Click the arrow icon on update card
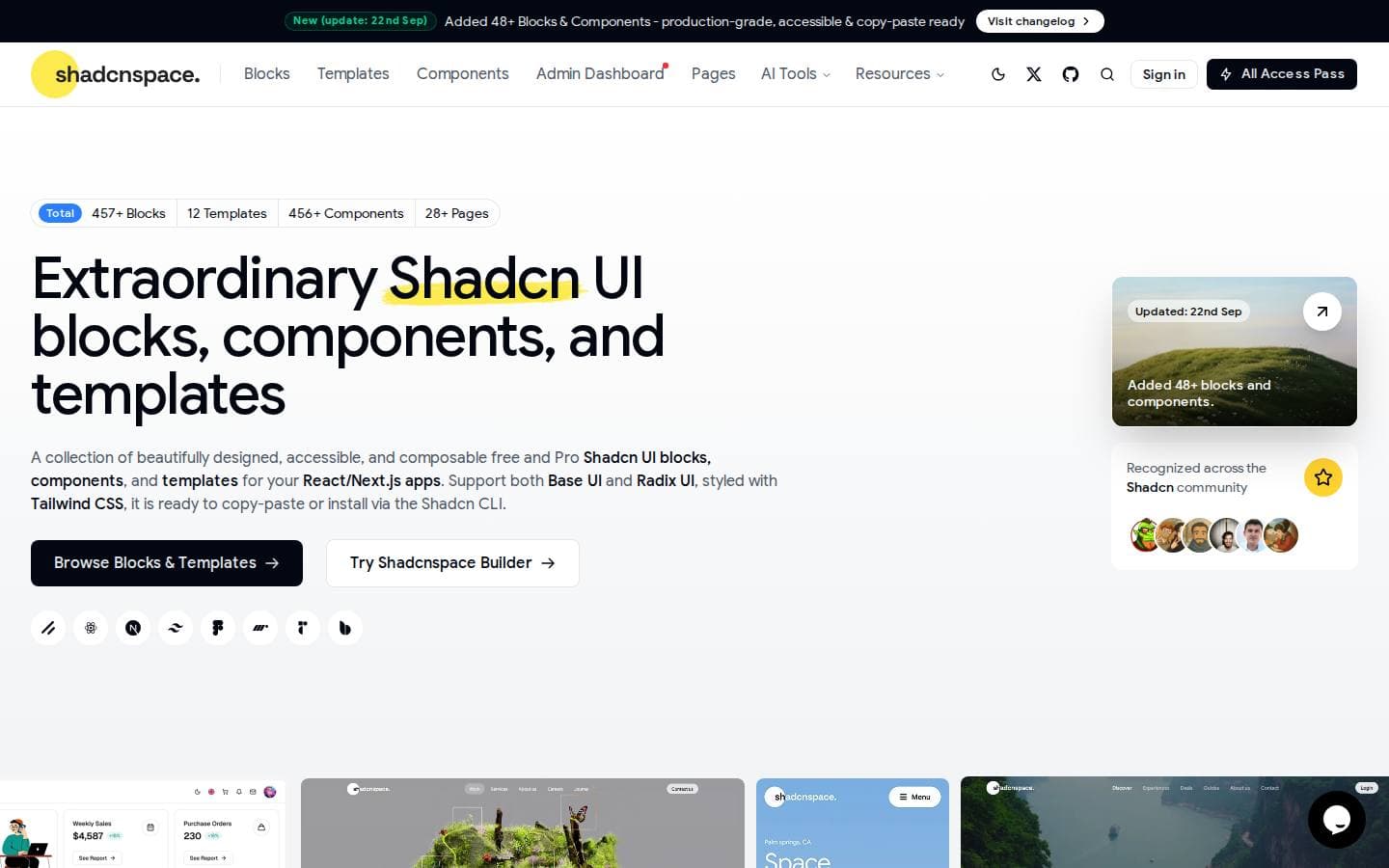This screenshot has width=1389, height=868. pyautogui.click(x=1322, y=312)
